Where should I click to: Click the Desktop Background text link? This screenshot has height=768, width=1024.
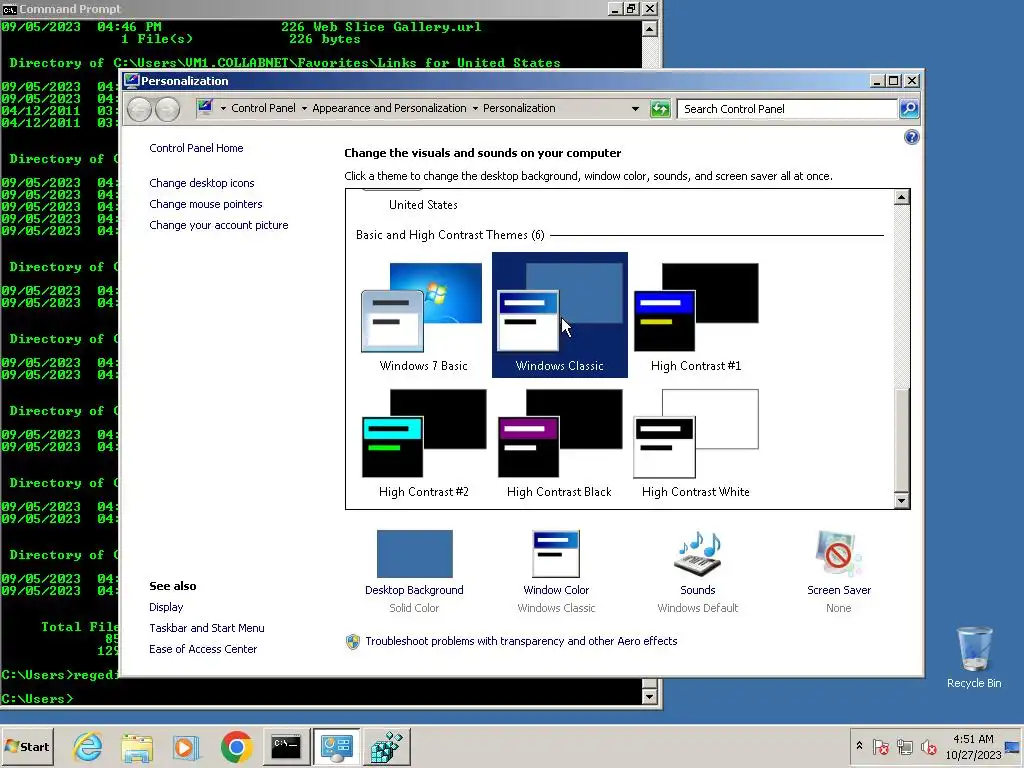(414, 590)
